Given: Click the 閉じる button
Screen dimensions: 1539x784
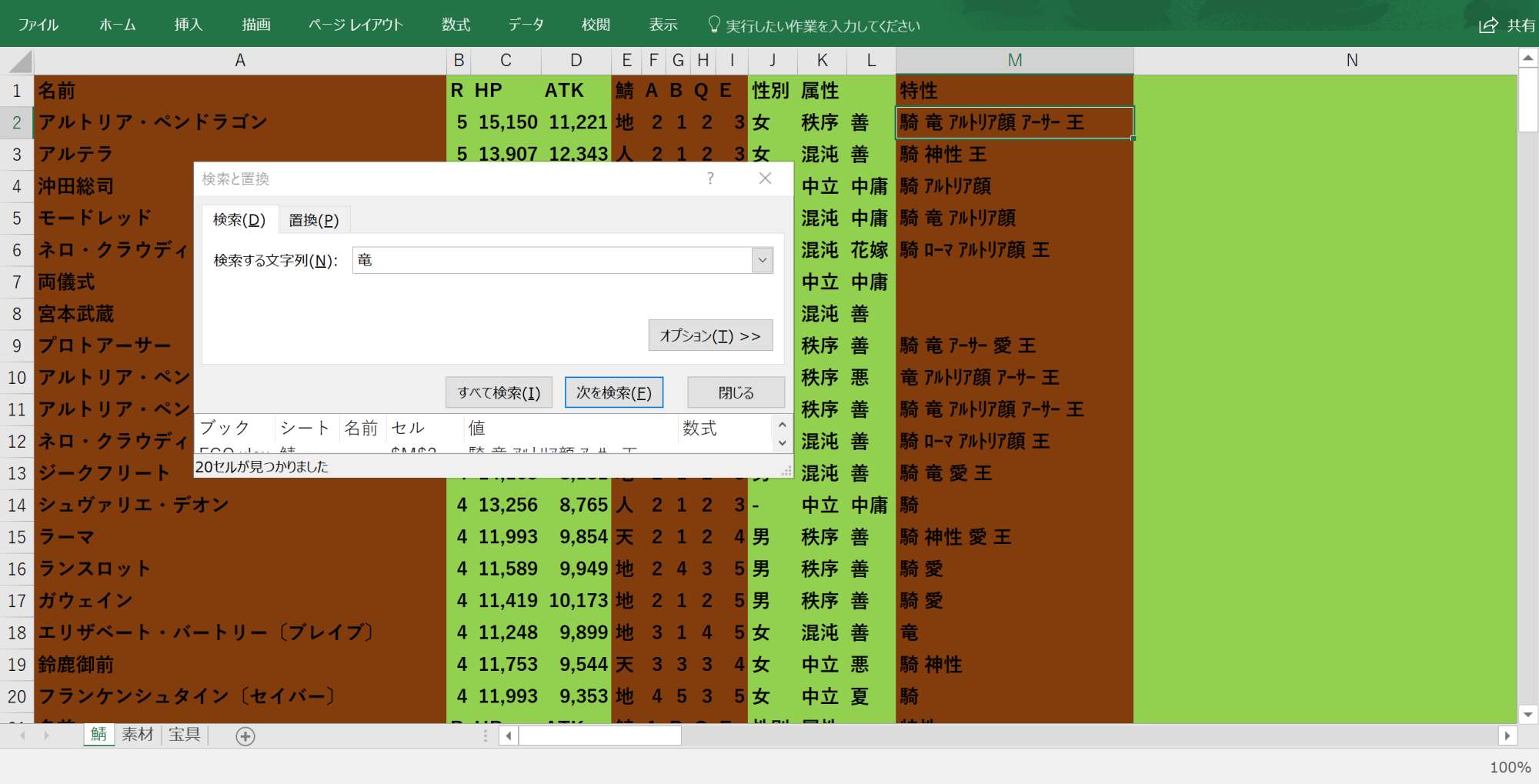Looking at the screenshot, I should 736,392.
